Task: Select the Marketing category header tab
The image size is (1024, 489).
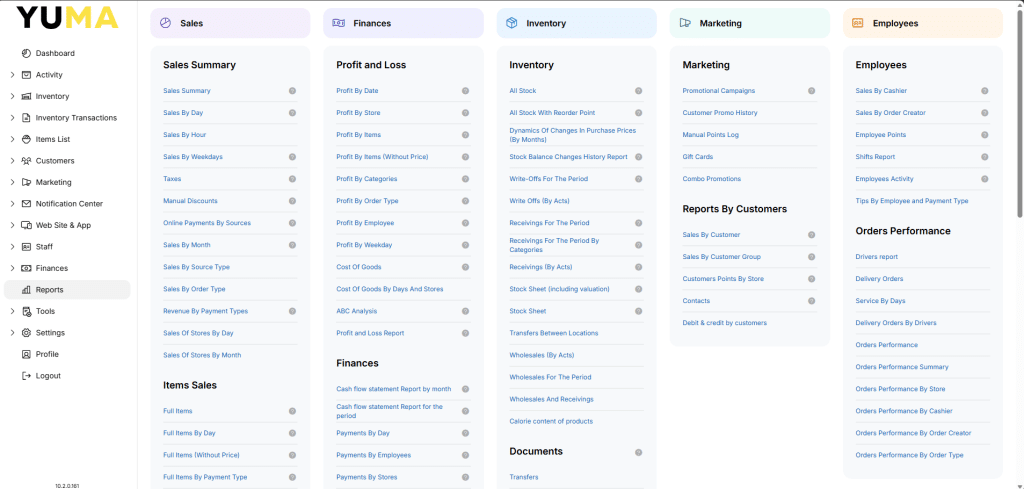Action: [x=750, y=23]
